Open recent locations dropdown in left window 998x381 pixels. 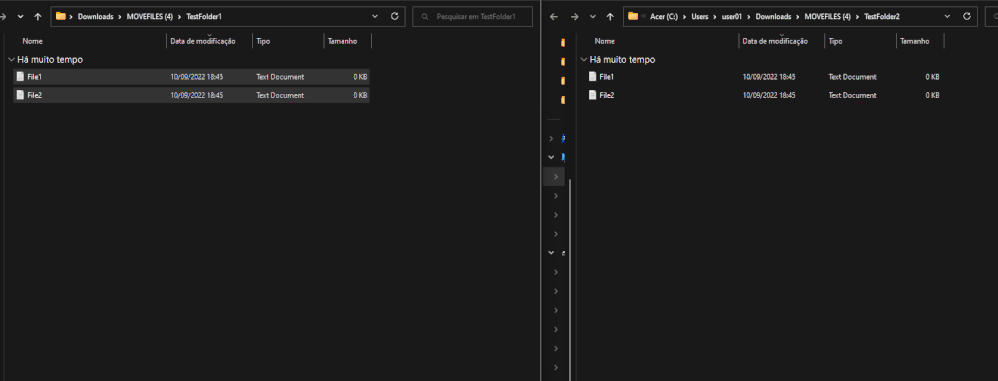click(x=20, y=17)
